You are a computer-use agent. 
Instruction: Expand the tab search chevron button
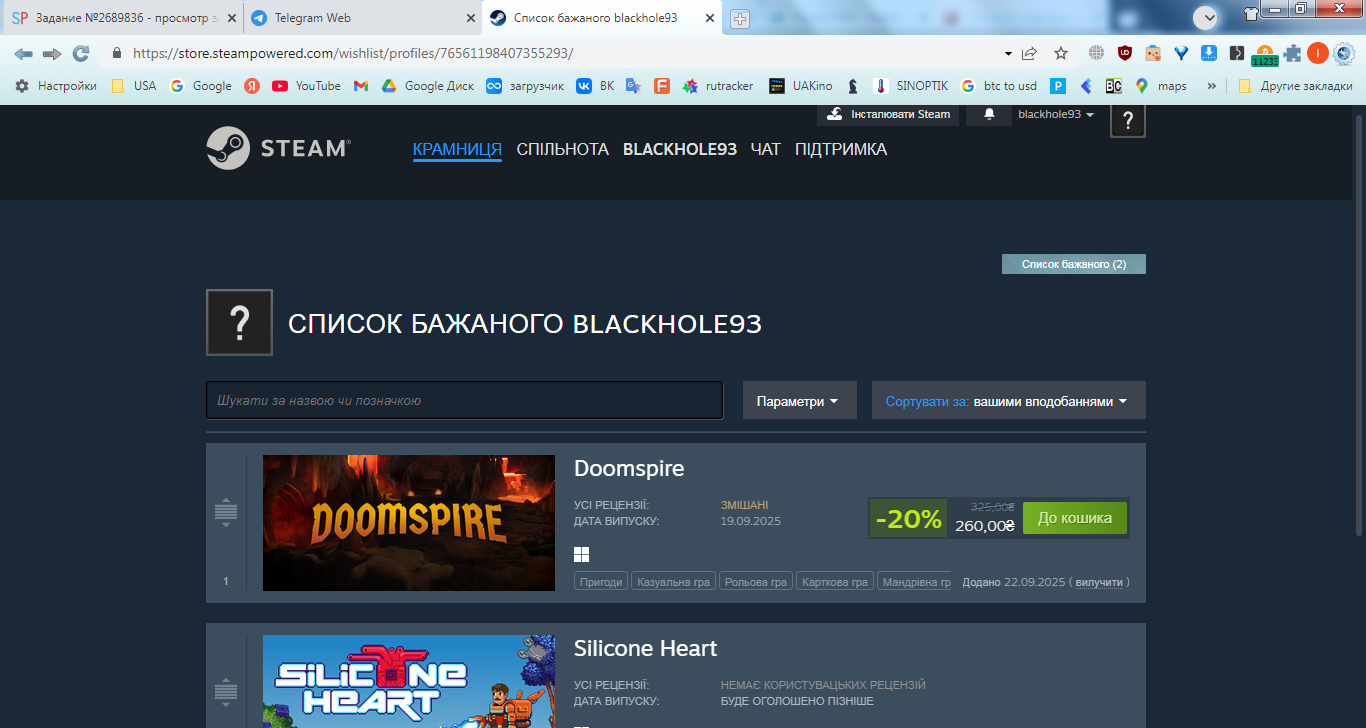coord(1206,17)
